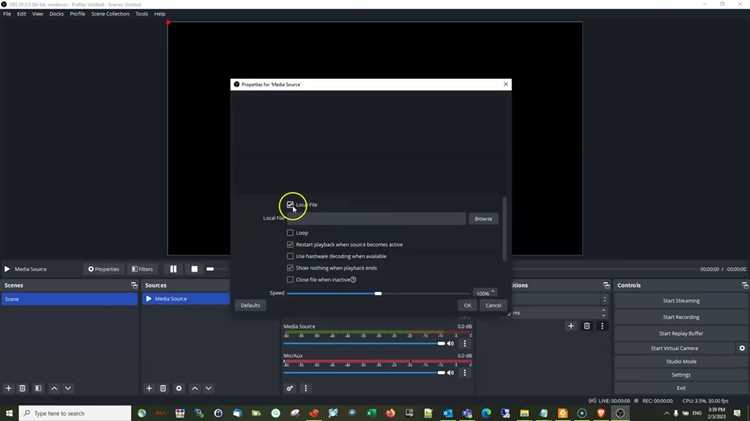Open the Windows Start menu
This screenshot has width=750, height=421.
tap(9, 413)
